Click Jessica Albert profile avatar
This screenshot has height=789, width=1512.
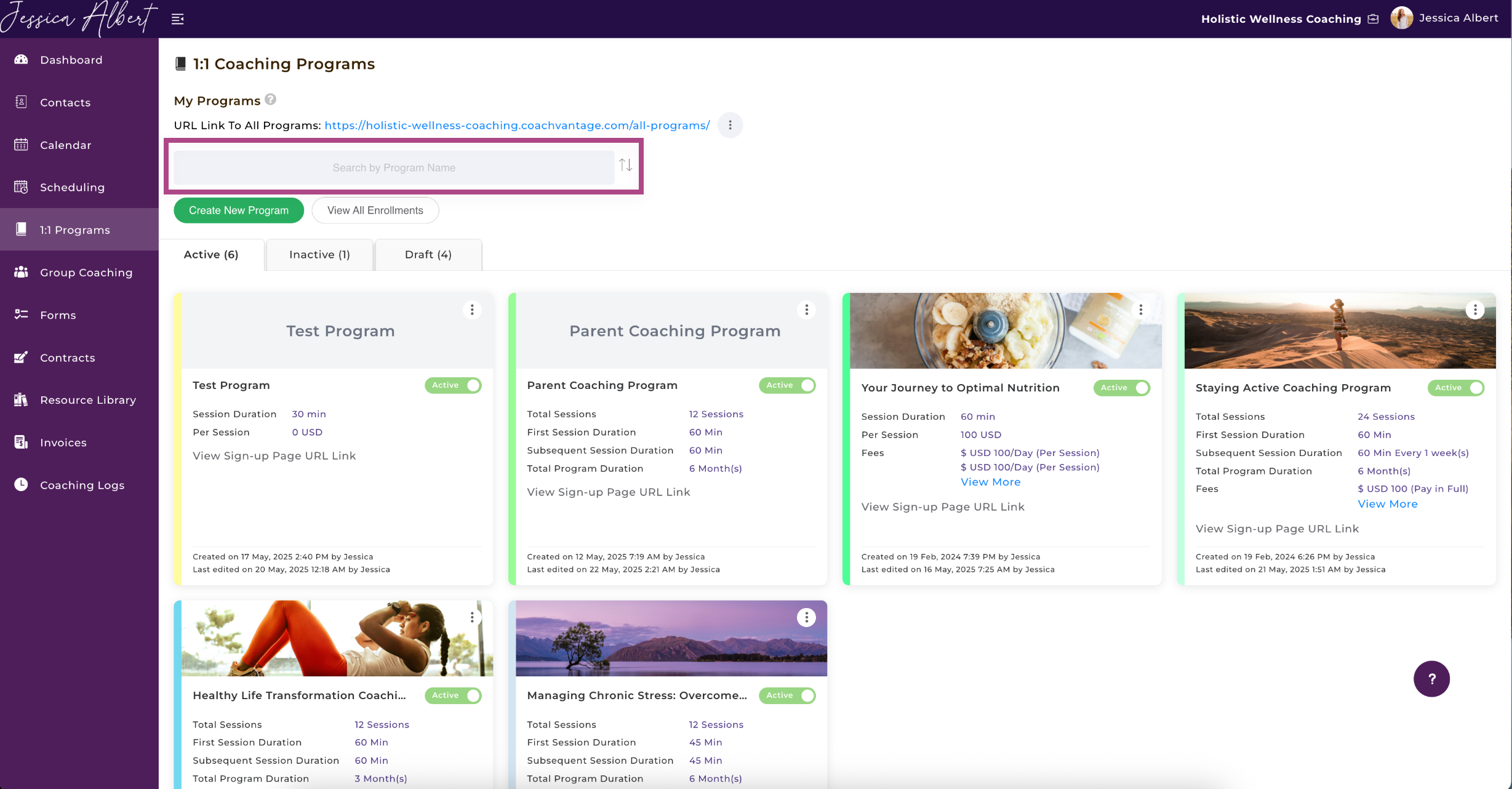pyautogui.click(x=1401, y=18)
